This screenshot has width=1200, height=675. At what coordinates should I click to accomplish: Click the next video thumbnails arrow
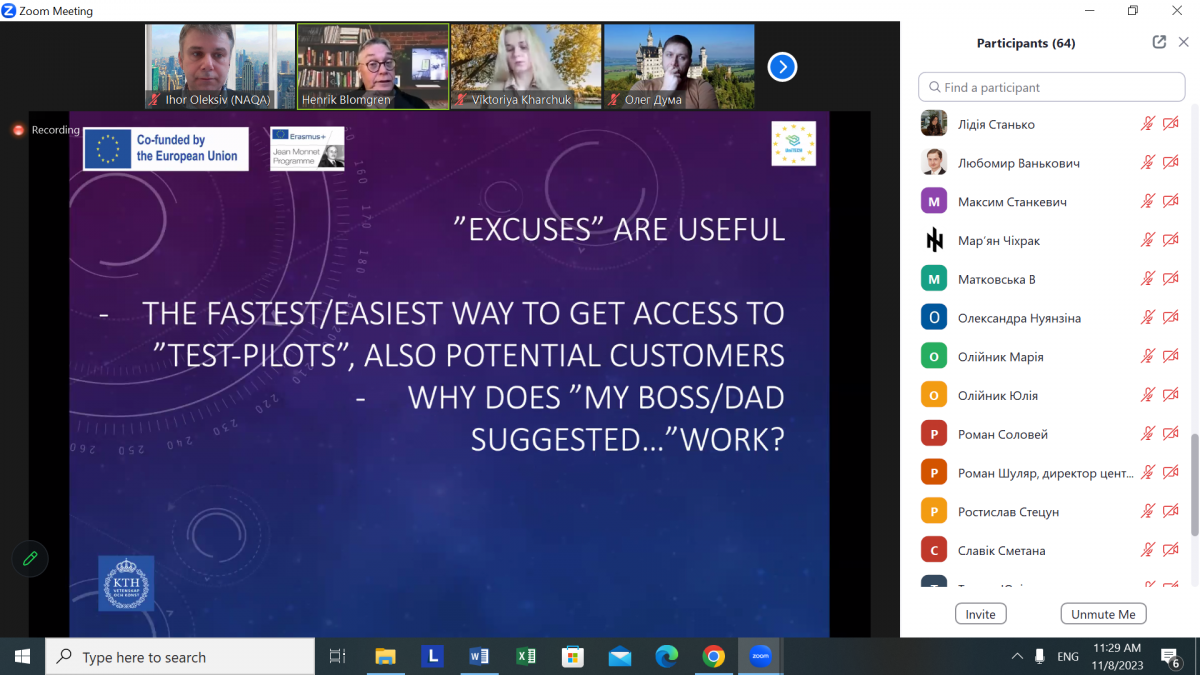click(782, 67)
